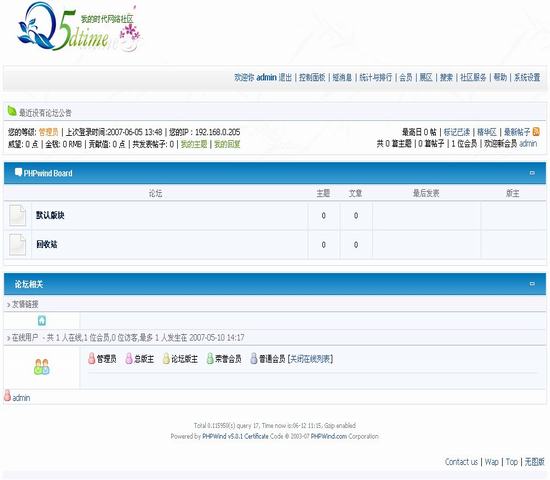Open 我的主题 link

pyautogui.click(x=194, y=144)
